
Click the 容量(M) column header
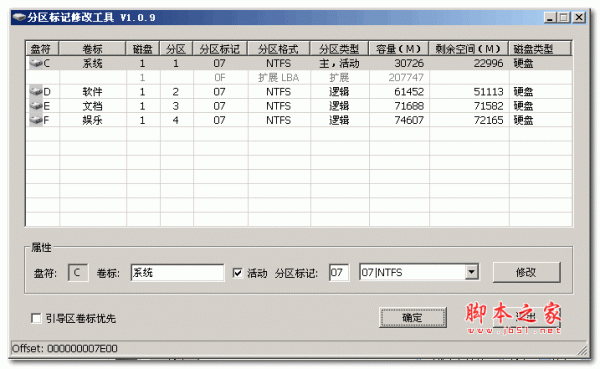[398, 49]
